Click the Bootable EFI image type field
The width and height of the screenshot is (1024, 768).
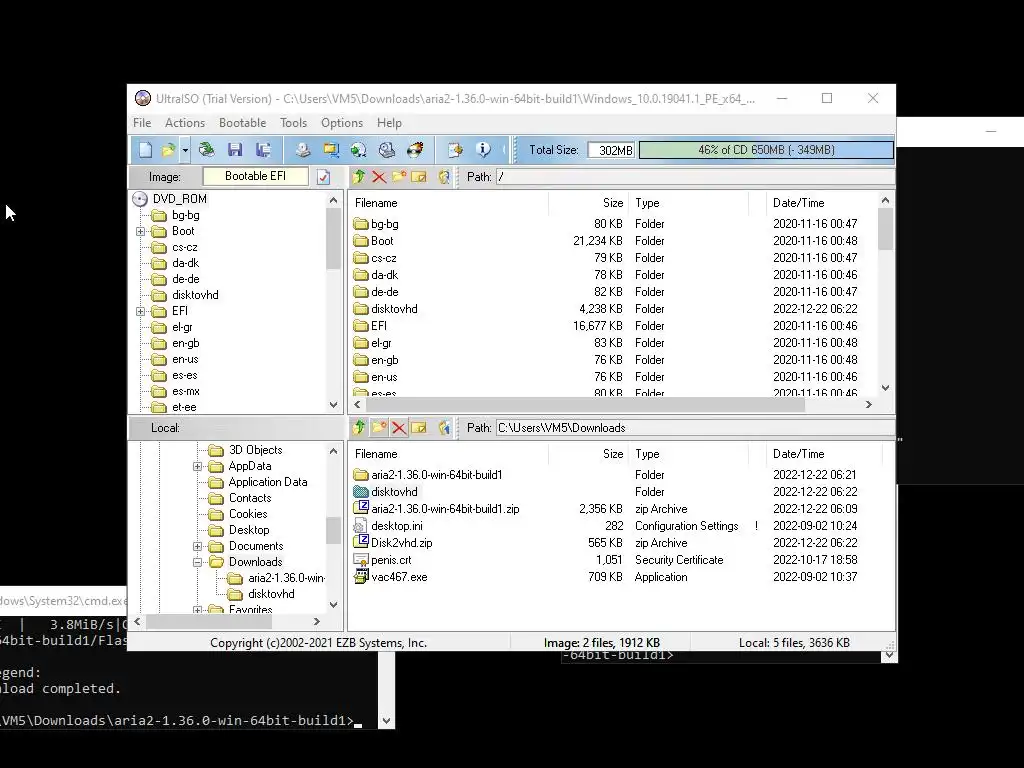(255, 176)
